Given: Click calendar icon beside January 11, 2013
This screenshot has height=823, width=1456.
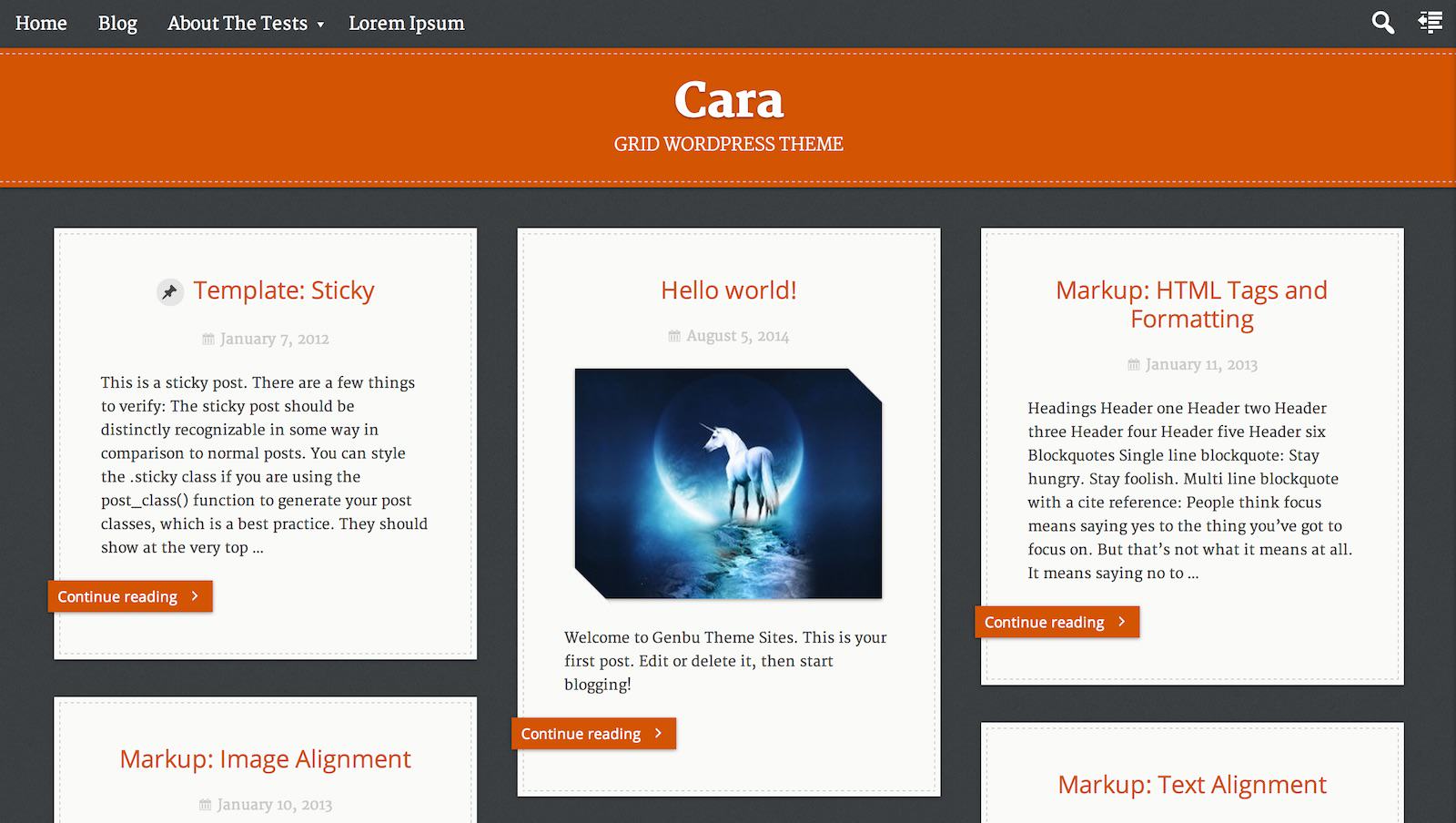Looking at the screenshot, I should 1134,364.
